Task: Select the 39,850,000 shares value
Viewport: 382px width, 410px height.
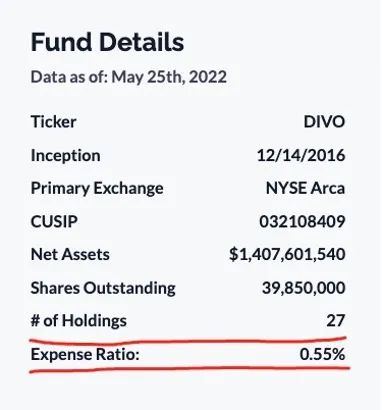Action: pos(303,288)
